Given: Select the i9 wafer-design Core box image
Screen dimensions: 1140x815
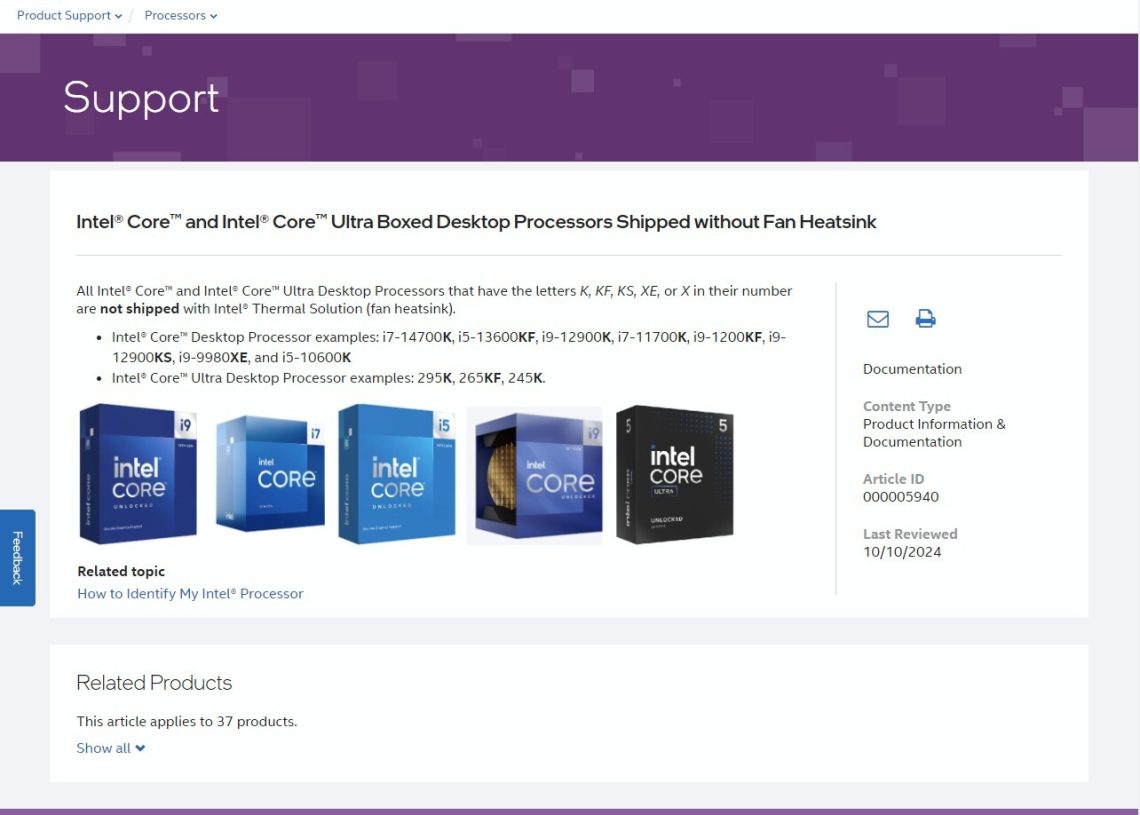Looking at the screenshot, I should tap(534, 475).
